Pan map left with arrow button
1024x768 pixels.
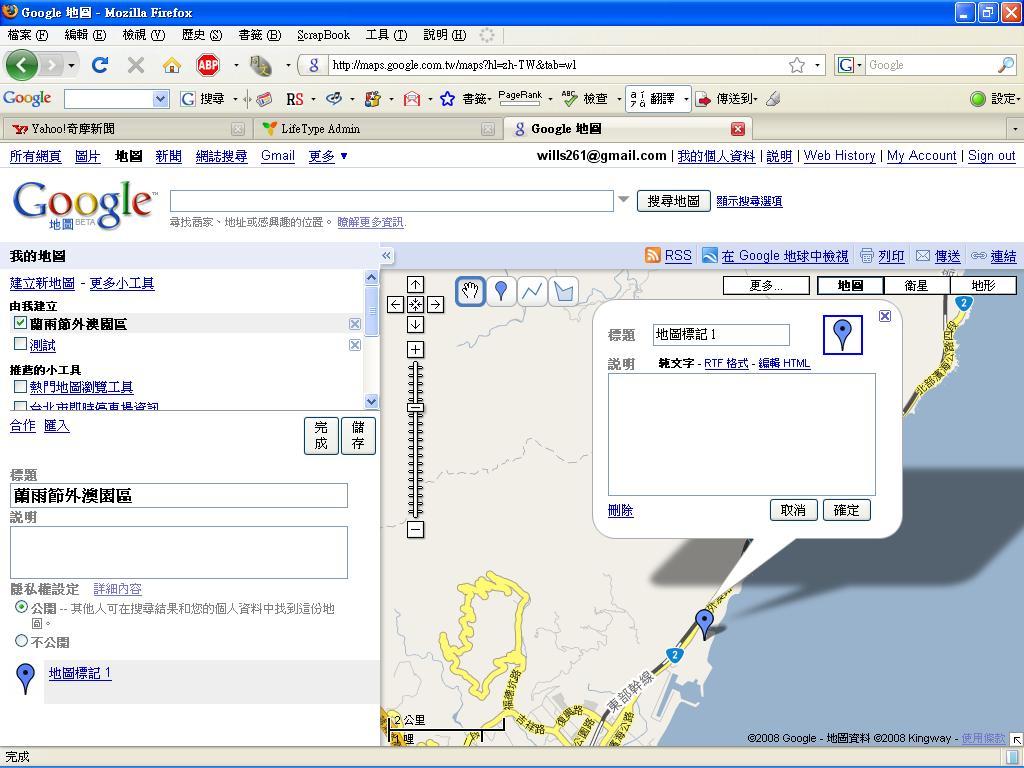(x=395, y=304)
